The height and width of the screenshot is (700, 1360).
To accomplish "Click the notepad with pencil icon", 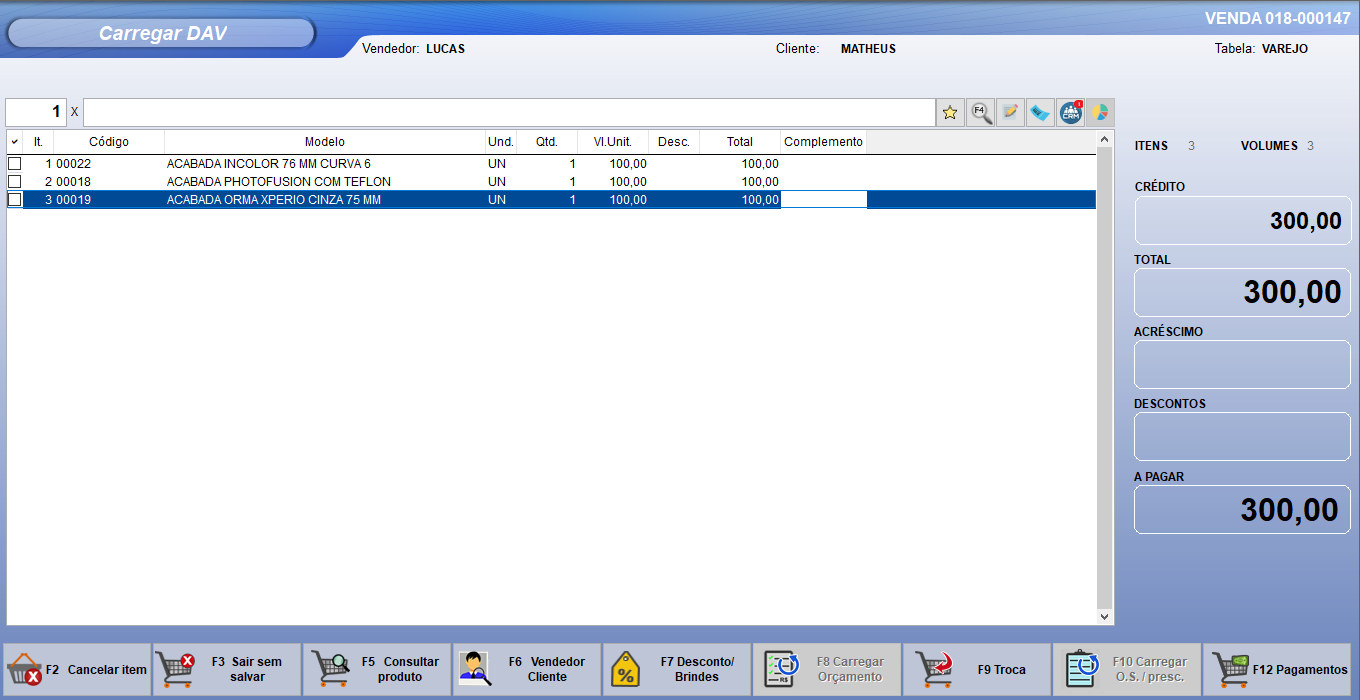I will 1010,112.
